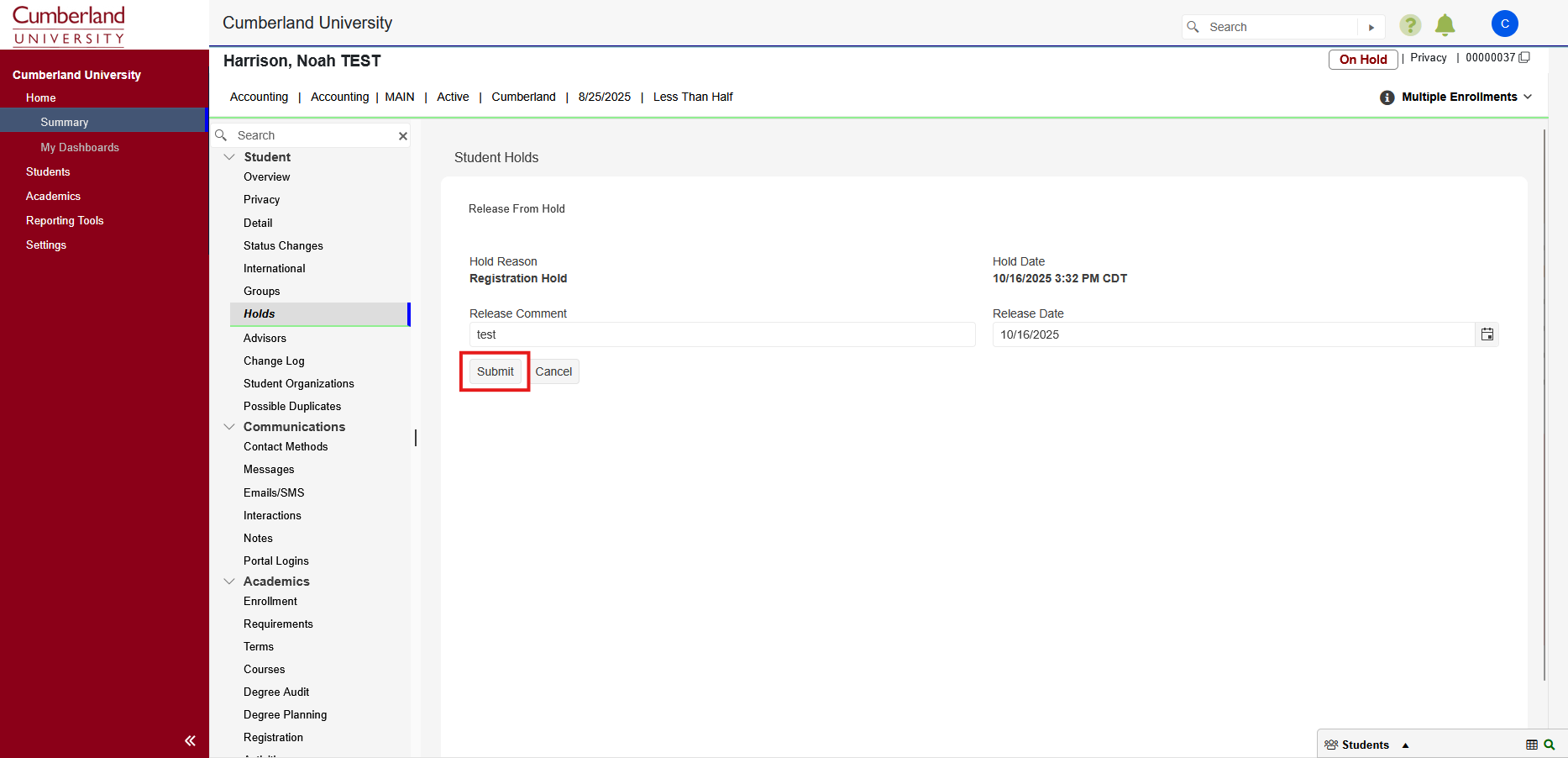Image resolution: width=1568 pixels, height=758 pixels.
Task: Open the help question mark icon
Action: pos(1410,25)
